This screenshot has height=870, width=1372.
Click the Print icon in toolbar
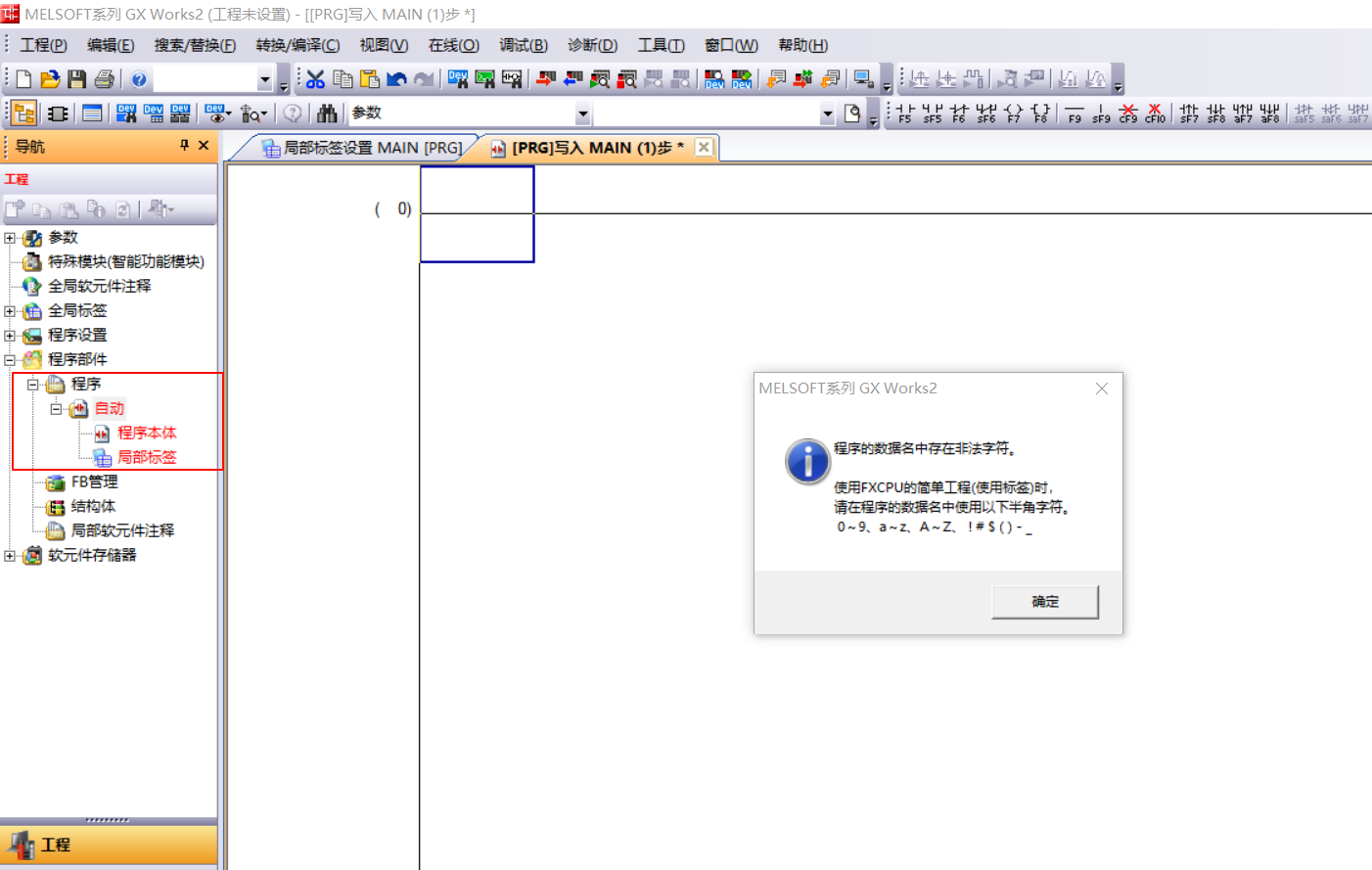click(x=104, y=79)
